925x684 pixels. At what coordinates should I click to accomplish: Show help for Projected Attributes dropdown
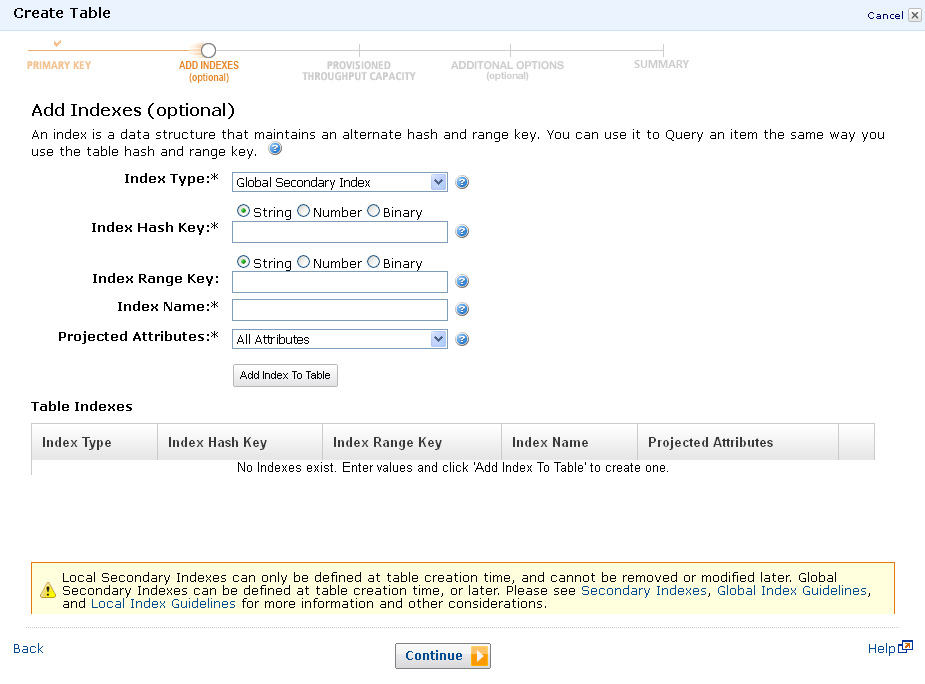click(462, 339)
